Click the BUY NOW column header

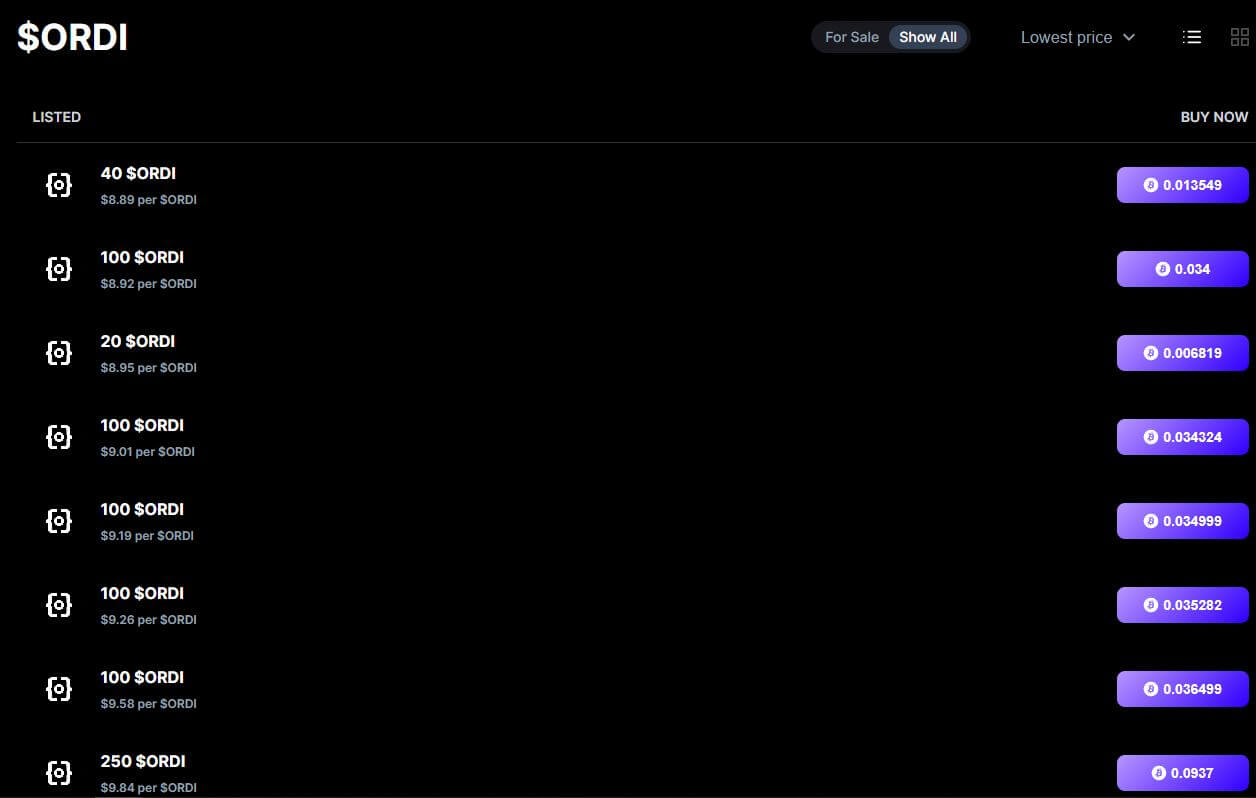1214,117
